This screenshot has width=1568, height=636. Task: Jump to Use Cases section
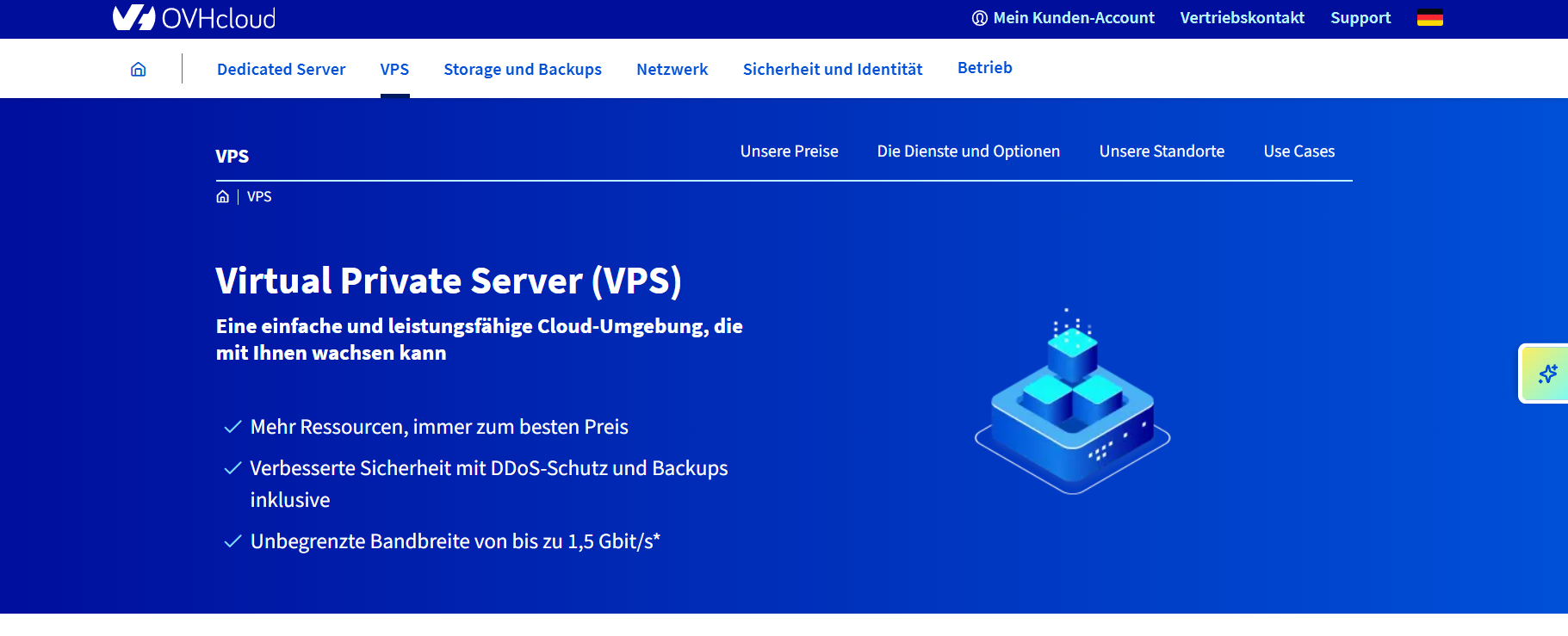pyautogui.click(x=1299, y=151)
